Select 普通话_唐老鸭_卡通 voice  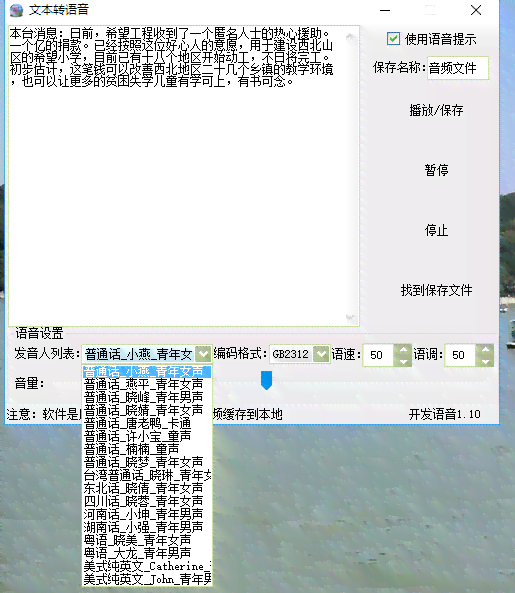[x=147, y=423]
